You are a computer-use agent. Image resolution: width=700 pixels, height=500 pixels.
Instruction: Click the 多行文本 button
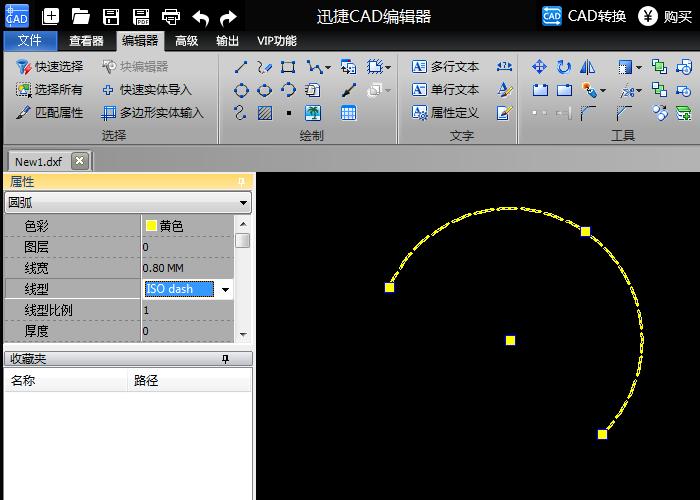[x=445, y=67]
